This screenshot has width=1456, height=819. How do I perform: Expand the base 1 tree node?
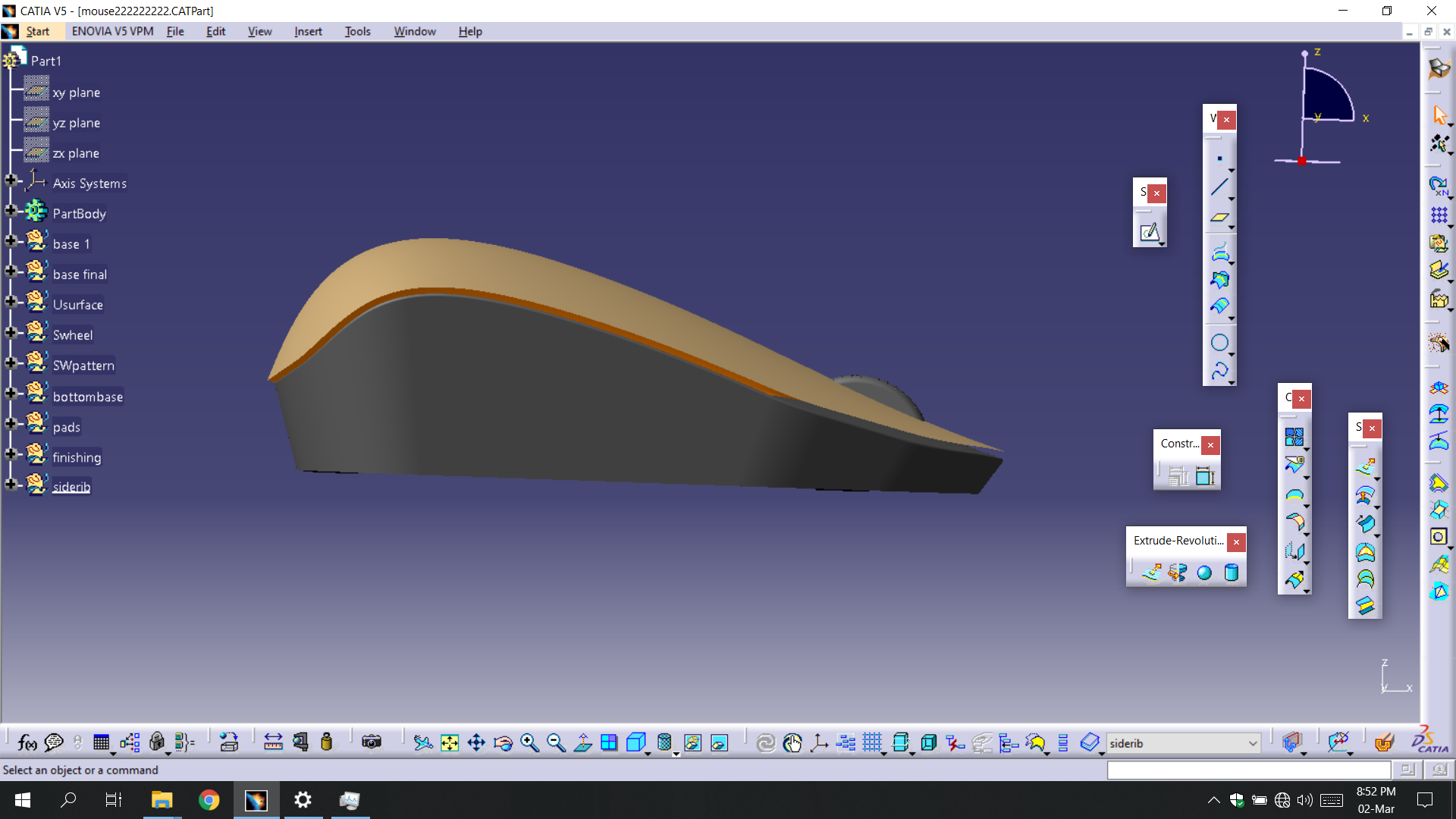click(11, 241)
